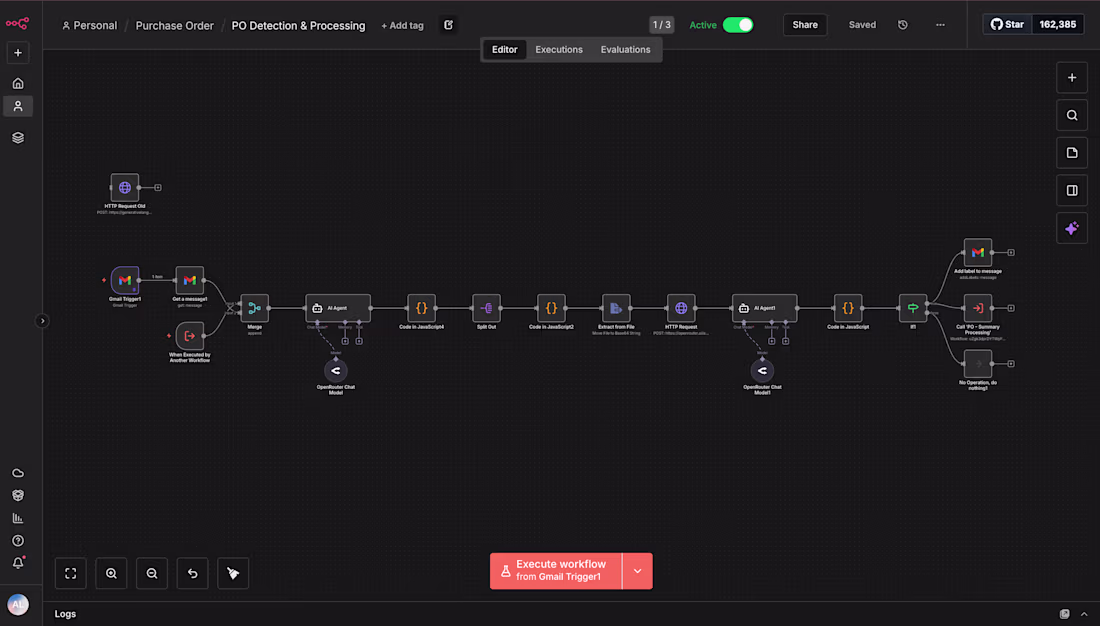Tidy up the workflow with the broom icon
The width and height of the screenshot is (1100, 626).
click(232, 573)
